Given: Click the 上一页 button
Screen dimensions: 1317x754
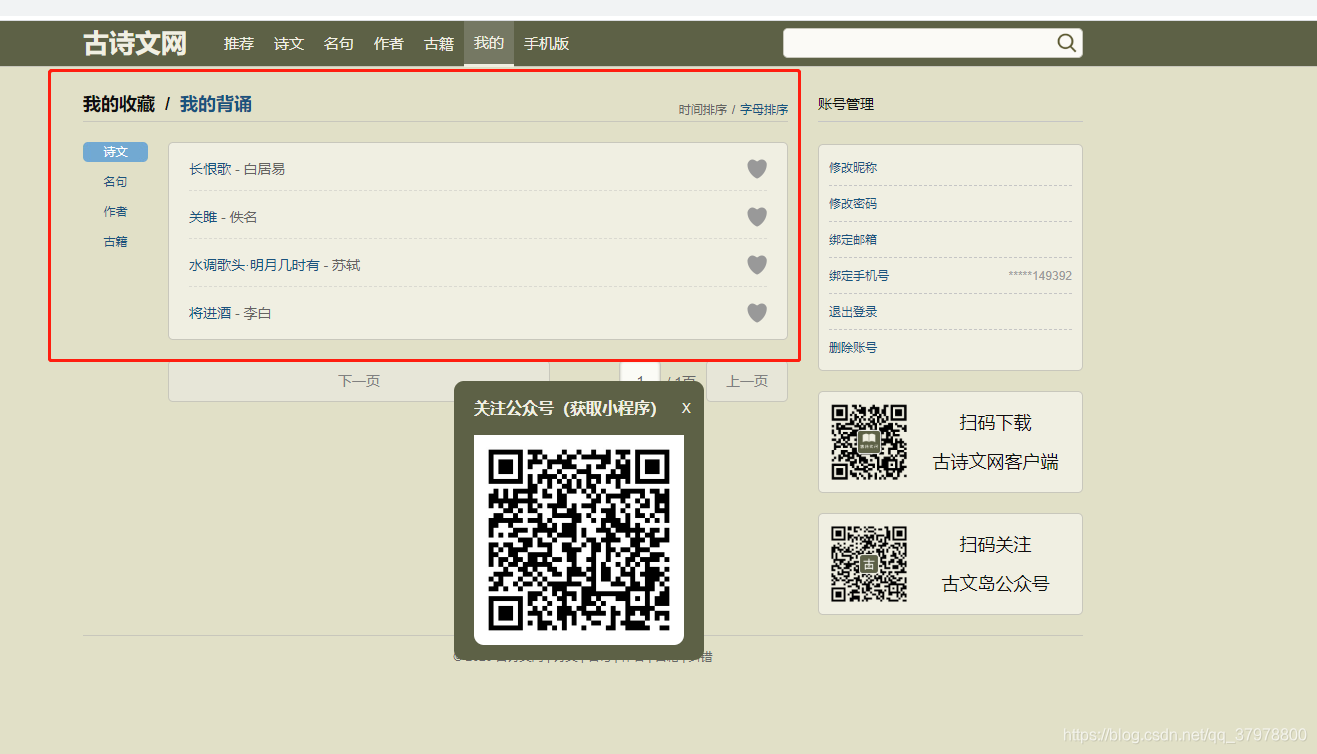Looking at the screenshot, I should (x=747, y=381).
